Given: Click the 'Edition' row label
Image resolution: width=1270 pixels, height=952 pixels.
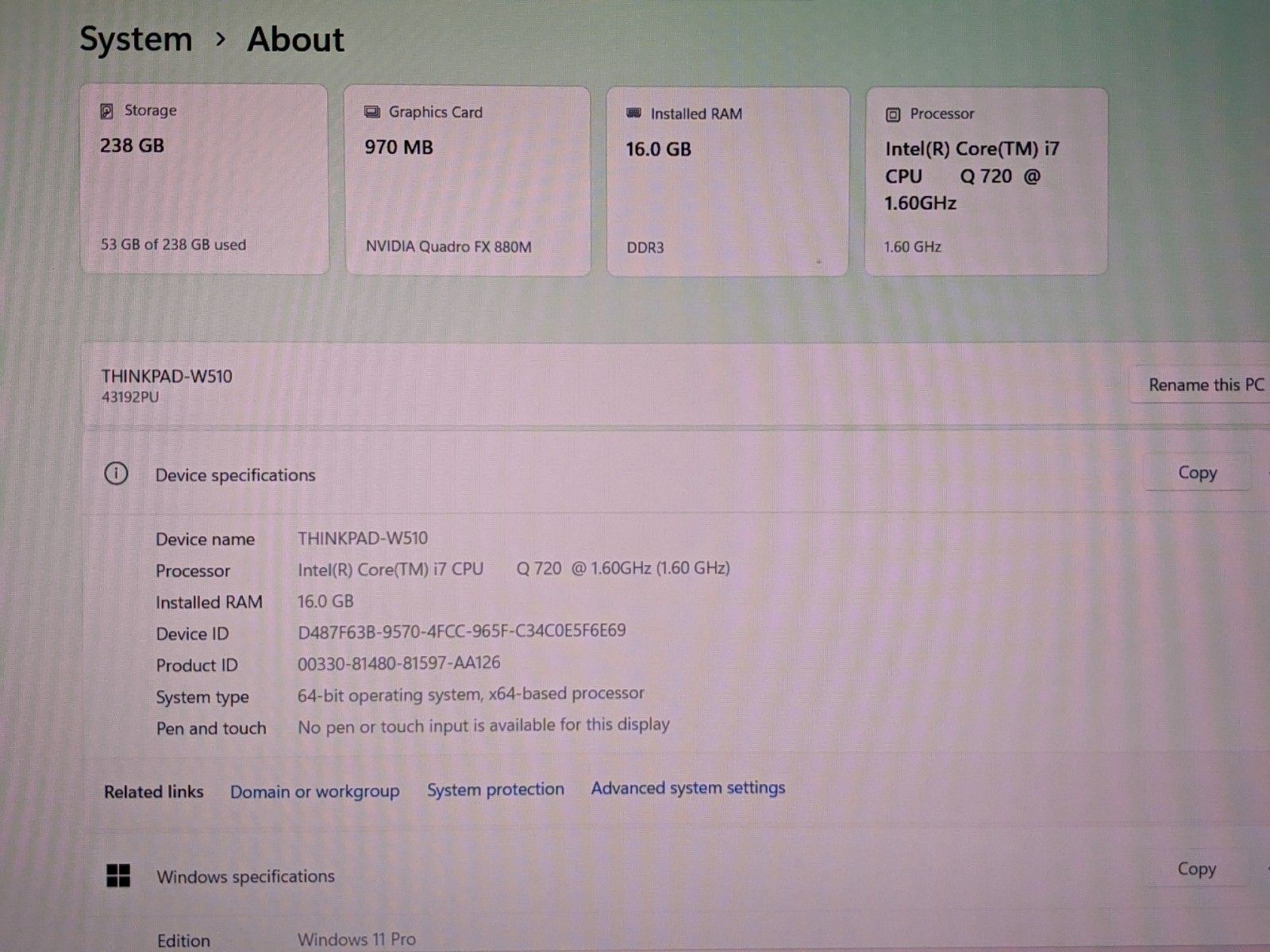Looking at the screenshot, I should pos(183,941).
